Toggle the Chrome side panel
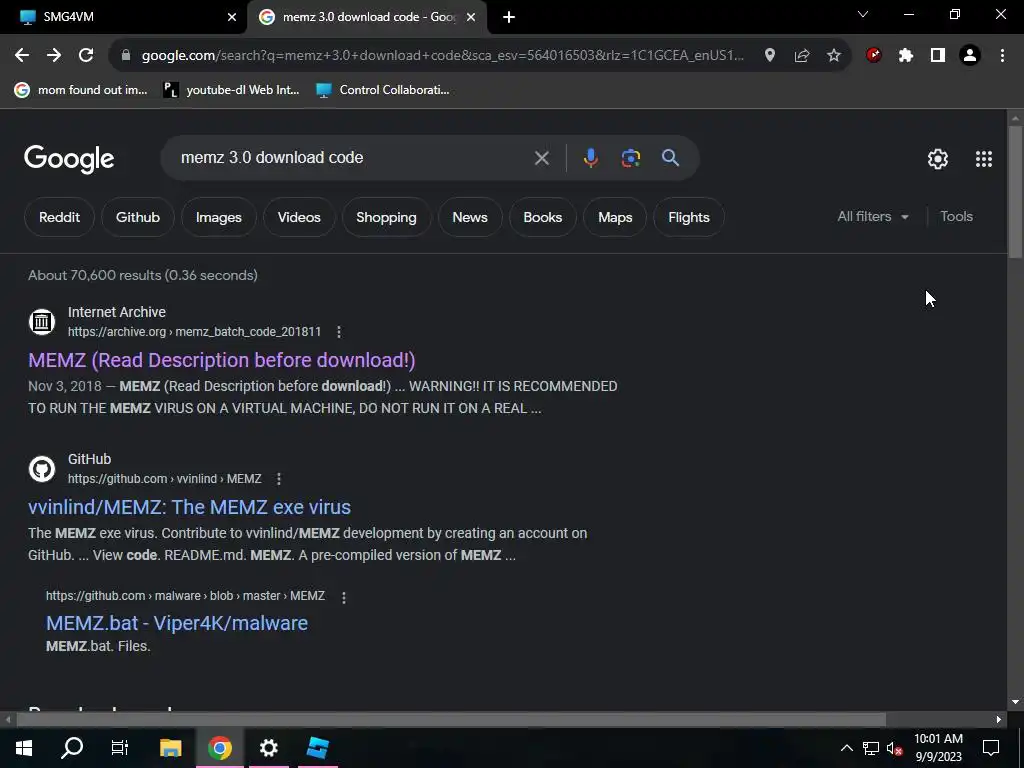The height and width of the screenshot is (768, 1024). coord(938,56)
